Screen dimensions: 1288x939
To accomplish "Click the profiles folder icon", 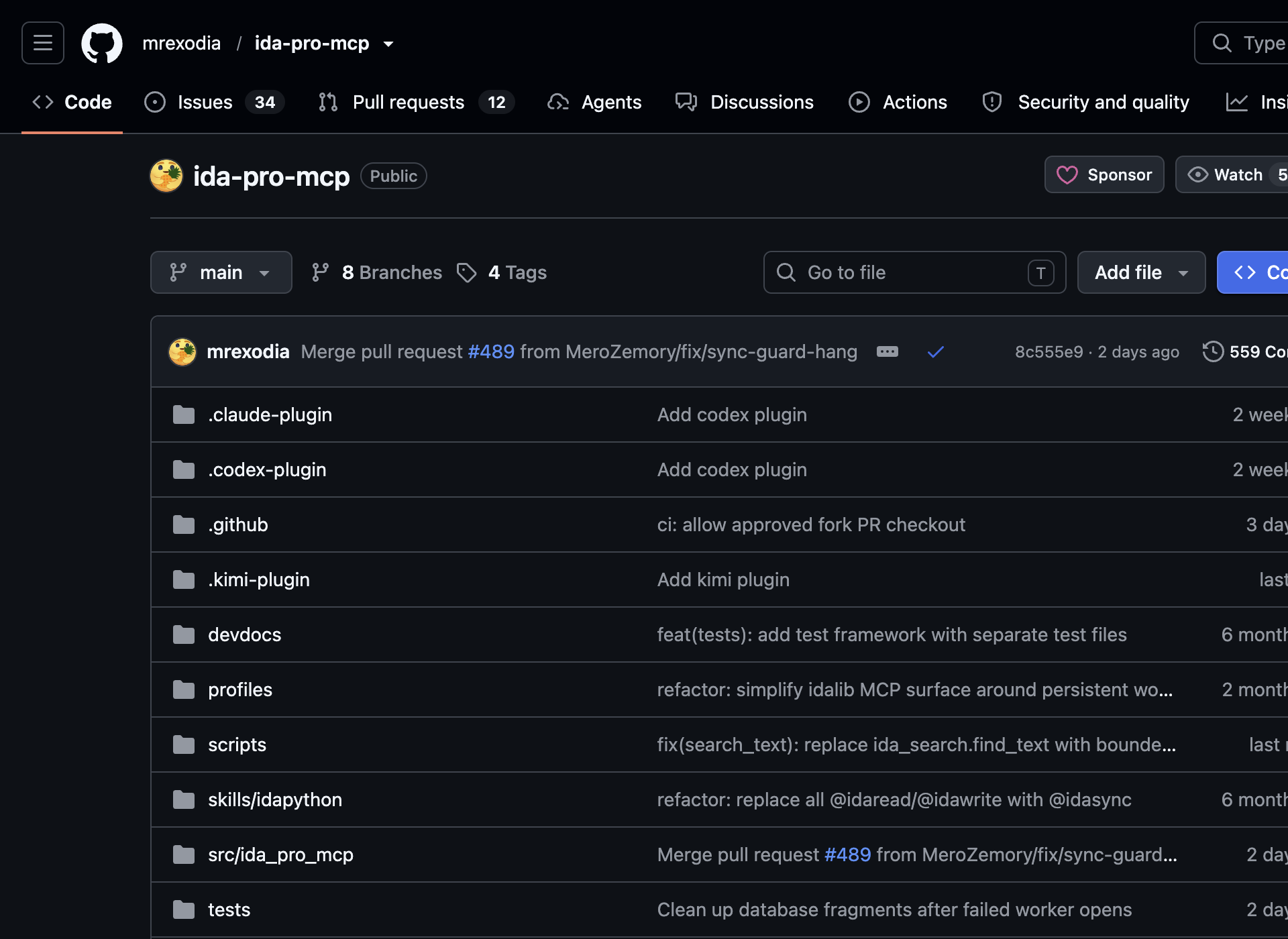I will point(184,689).
